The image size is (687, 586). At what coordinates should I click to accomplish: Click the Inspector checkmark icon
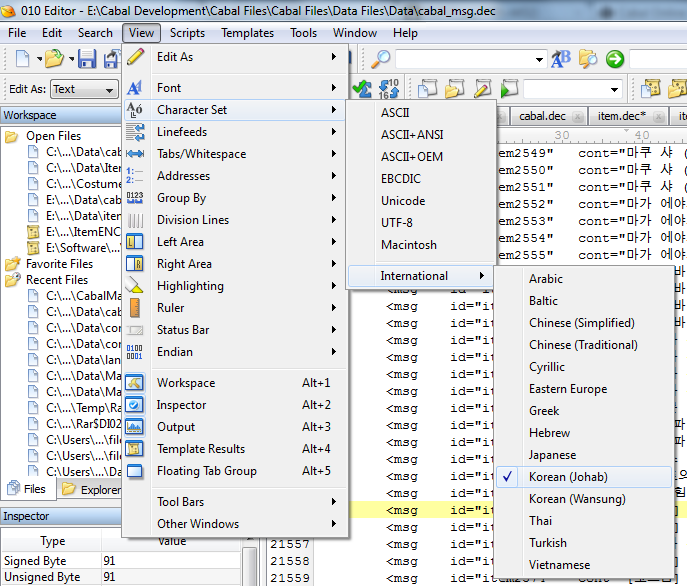[135, 405]
